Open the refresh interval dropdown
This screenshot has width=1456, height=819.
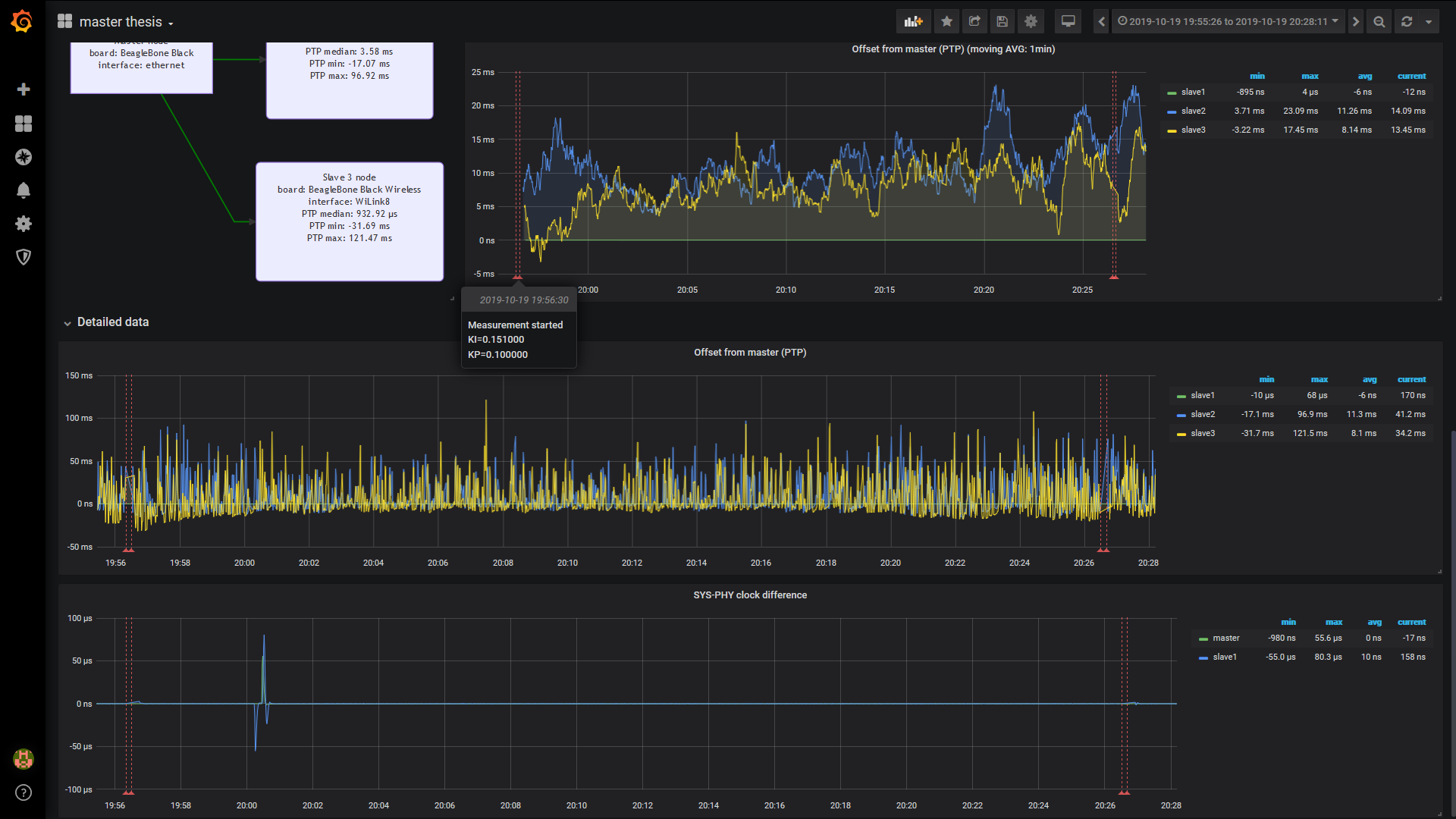[x=1429, y=21]
